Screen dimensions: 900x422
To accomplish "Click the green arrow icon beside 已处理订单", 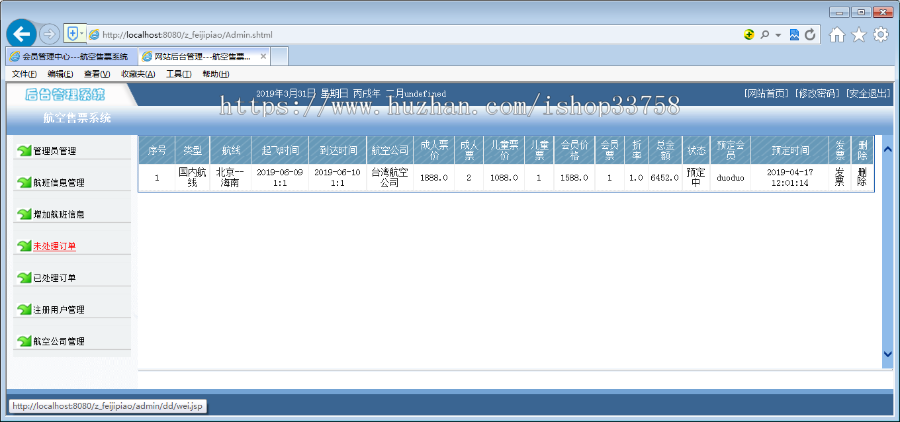I will pyautogui.click(x=24, y=278).
